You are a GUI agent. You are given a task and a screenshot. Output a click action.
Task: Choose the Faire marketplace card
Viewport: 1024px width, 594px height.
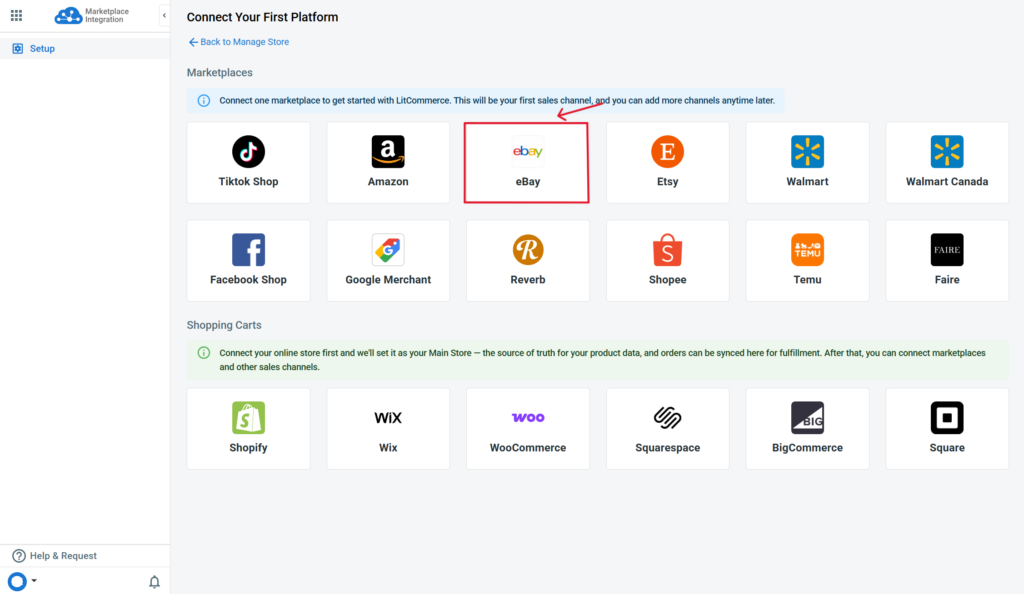[947, 260]
